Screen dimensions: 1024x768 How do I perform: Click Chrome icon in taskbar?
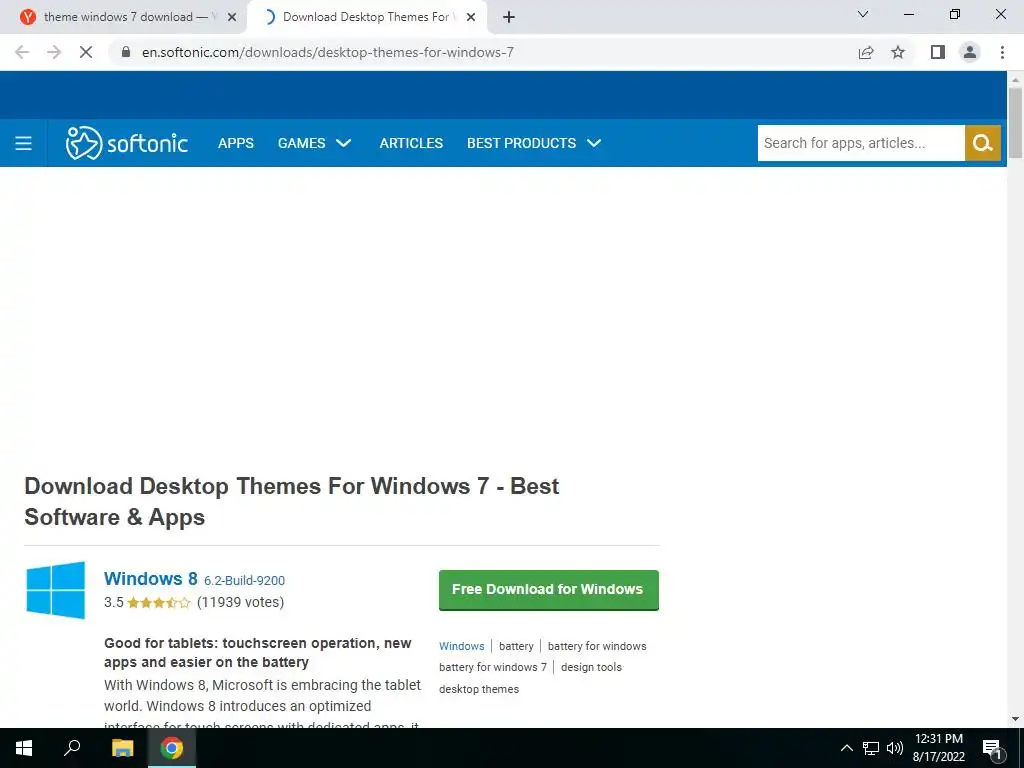(172, 748)
